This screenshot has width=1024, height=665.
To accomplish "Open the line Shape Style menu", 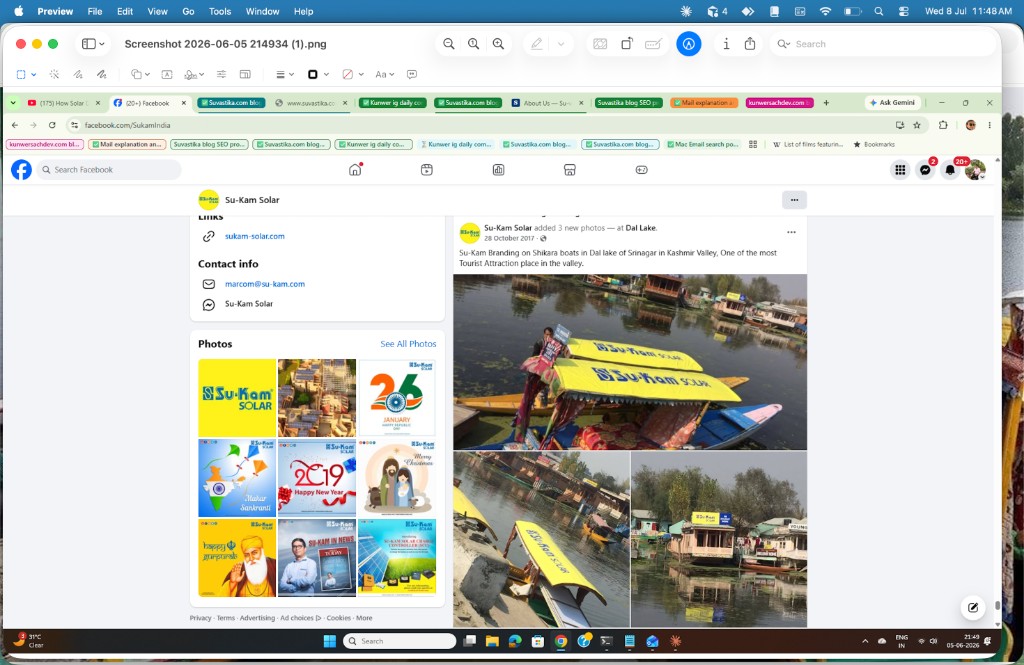I will (285, 74).
